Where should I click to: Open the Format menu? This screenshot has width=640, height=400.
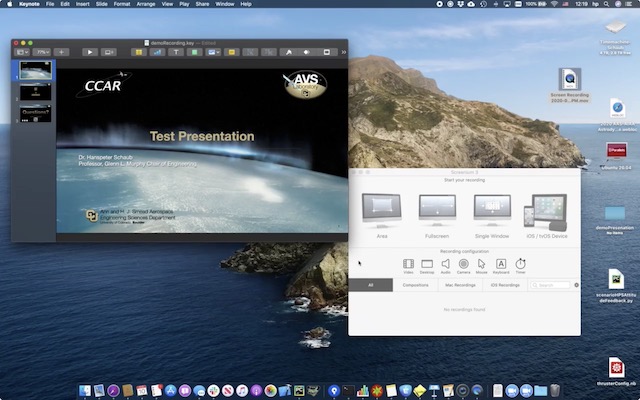coord(122,4)
